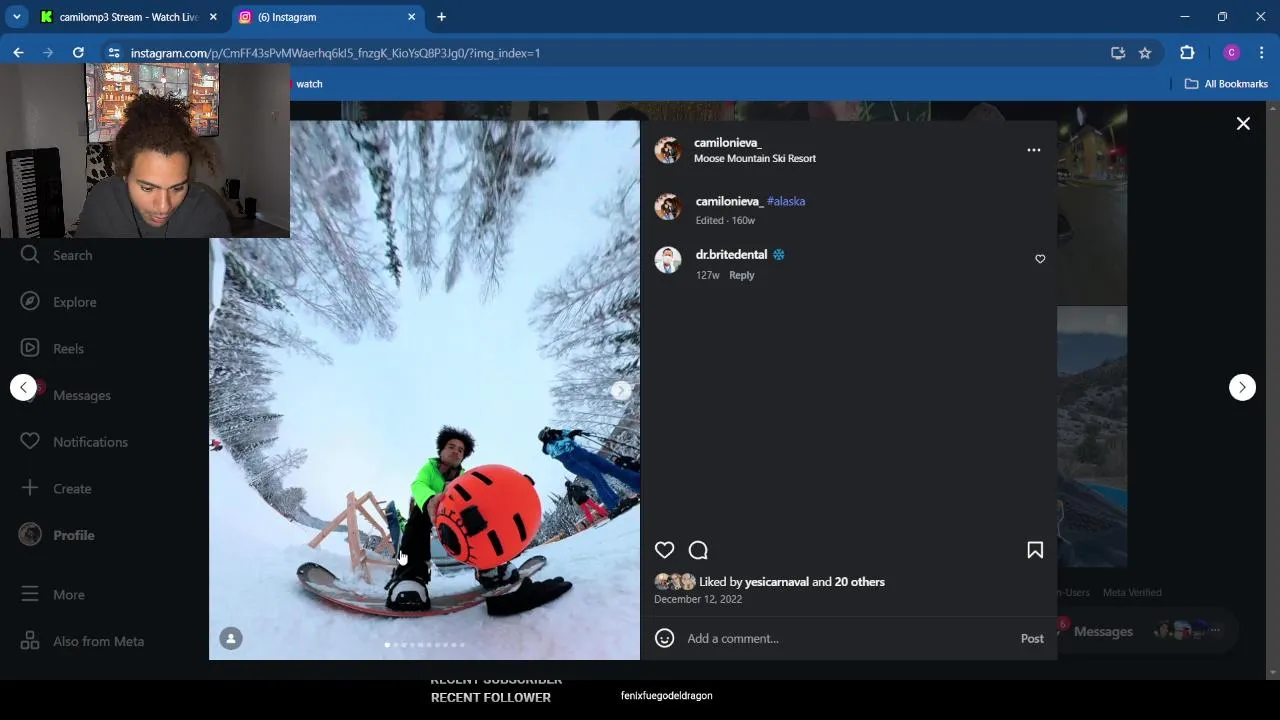
Task: Open Chrome three-dot menu
Action: tap(1262, 53)
